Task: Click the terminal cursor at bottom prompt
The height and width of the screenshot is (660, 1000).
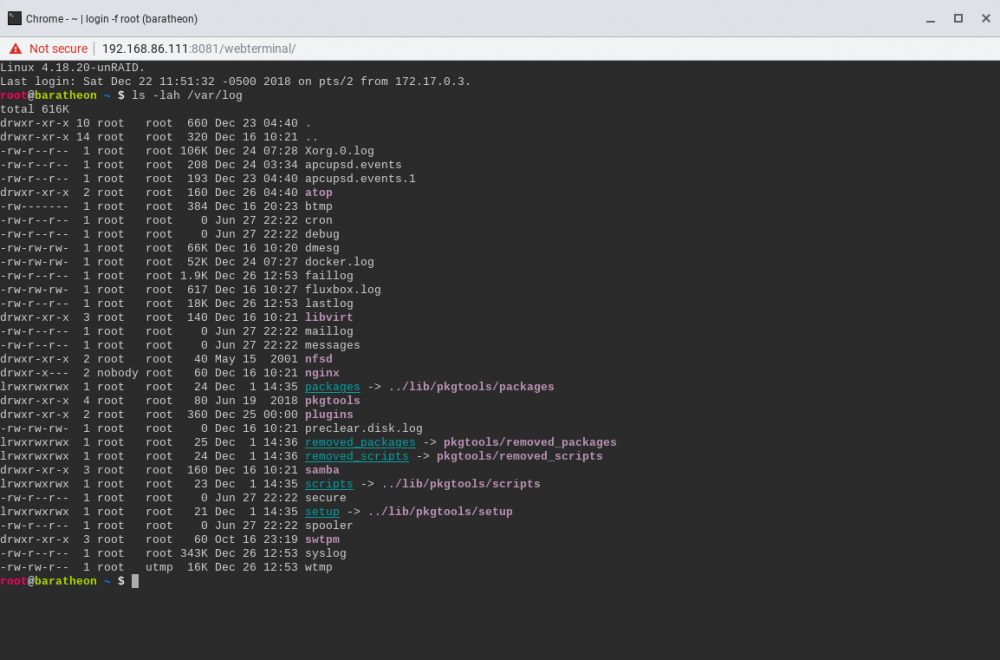Action: coord(135,581)
